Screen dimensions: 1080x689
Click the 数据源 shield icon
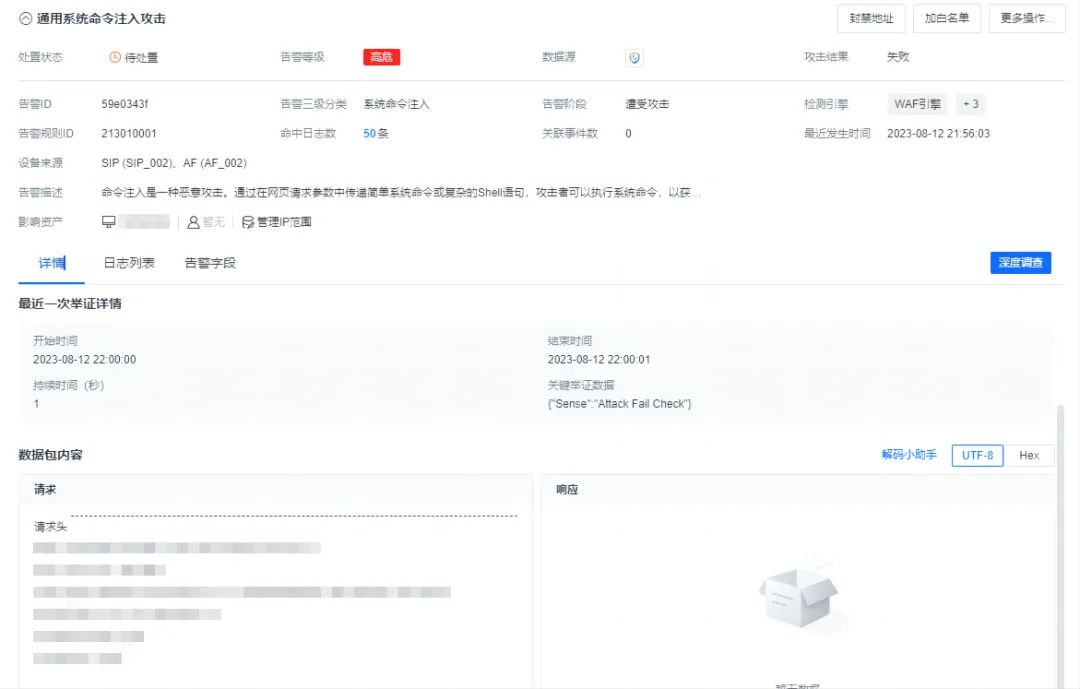point(634,58)
